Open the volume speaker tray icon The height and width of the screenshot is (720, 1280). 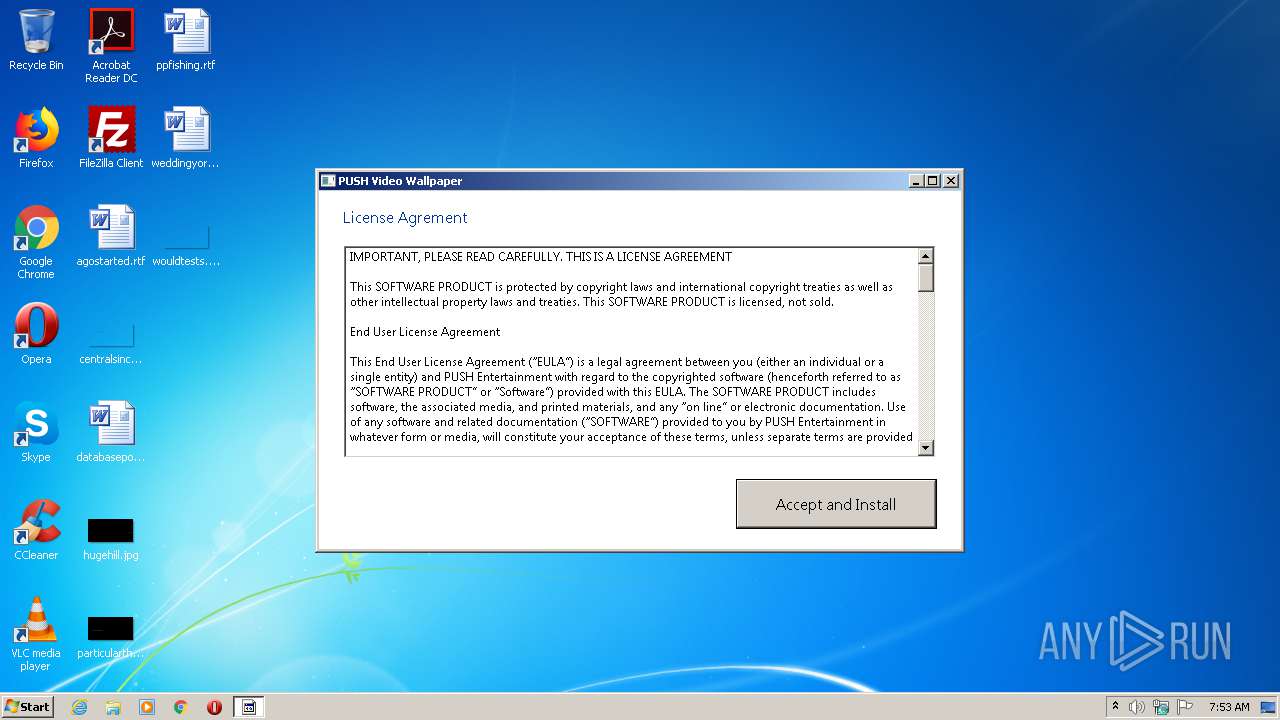[x=1137, y=707]
